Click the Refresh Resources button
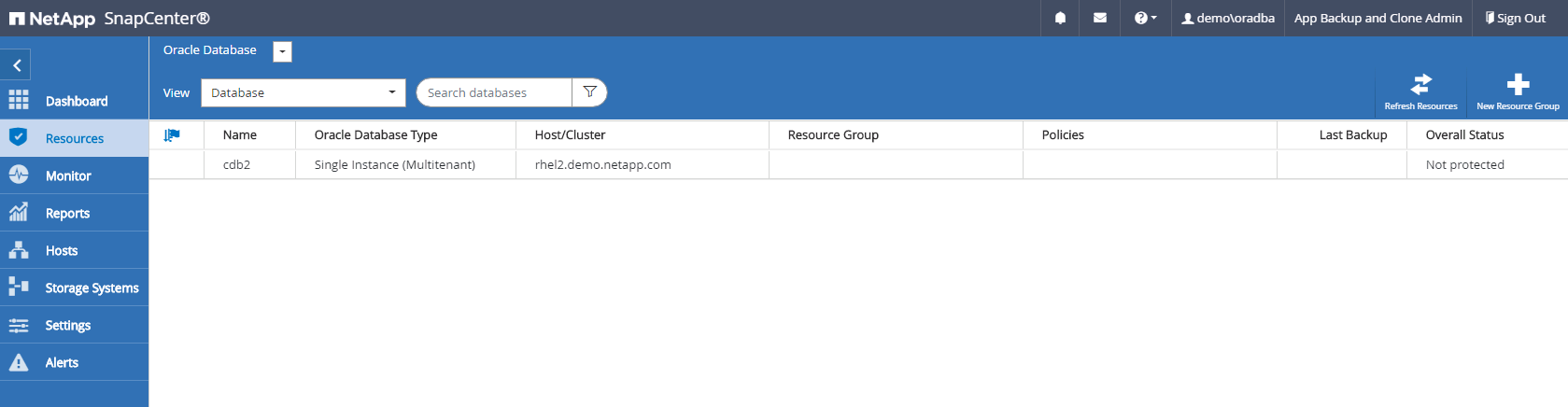 [x=1420, y=92]
